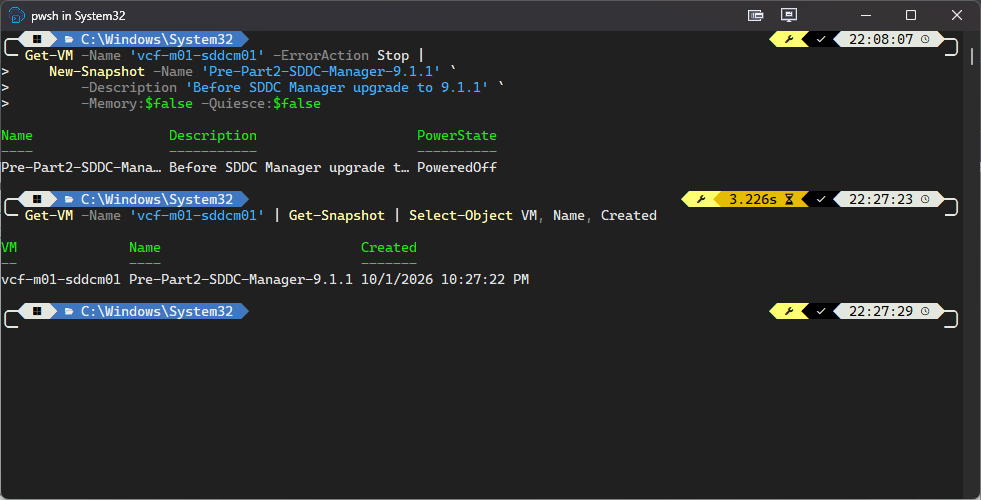Close the pwsh terminal window
This screenshot has height=500, width=981.
[x=957, y=16]
